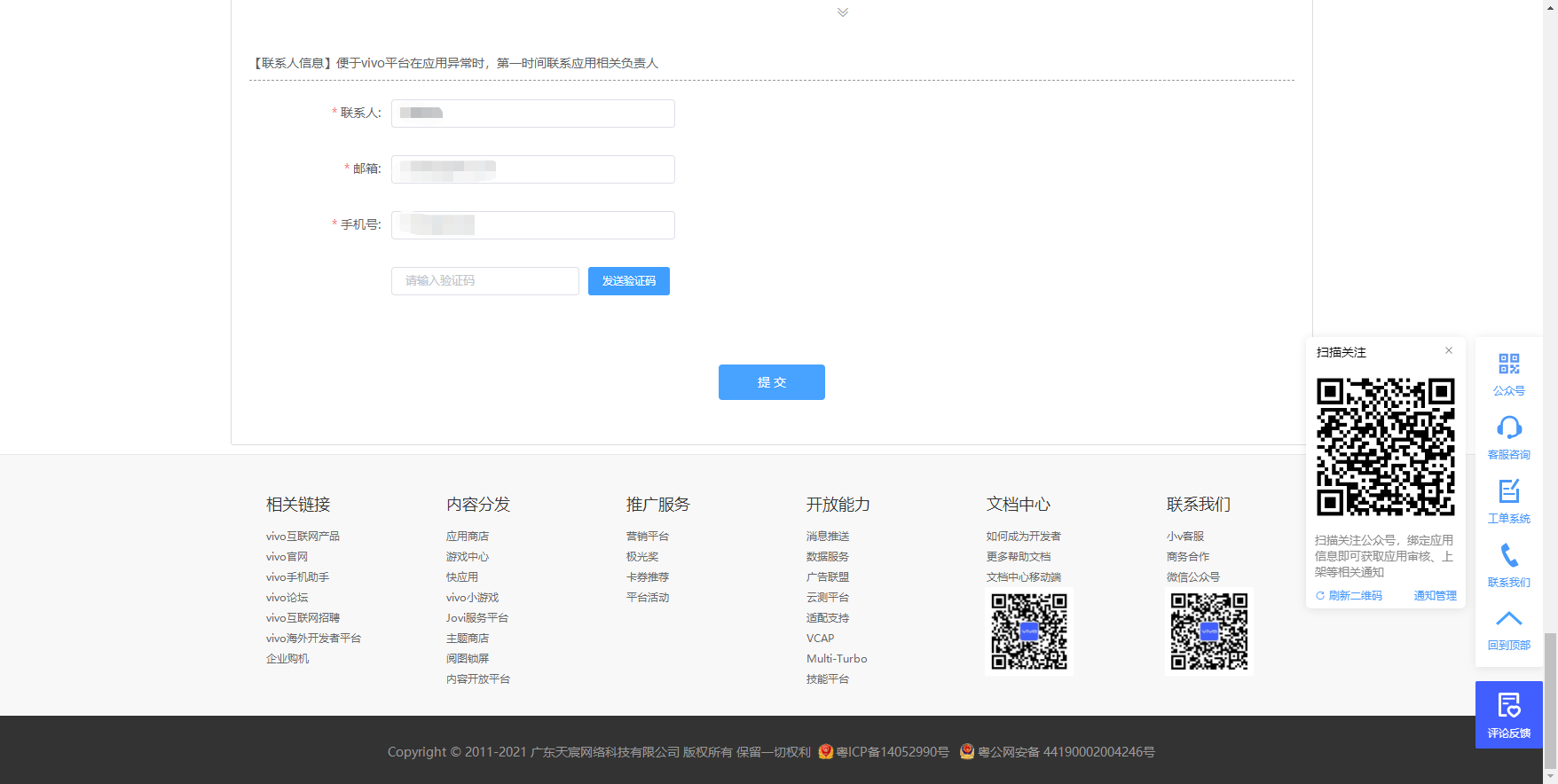Screen dimensions: 1558x784
Task: Refresh QR code via 刷新二维码
Action: [1349, 596]
